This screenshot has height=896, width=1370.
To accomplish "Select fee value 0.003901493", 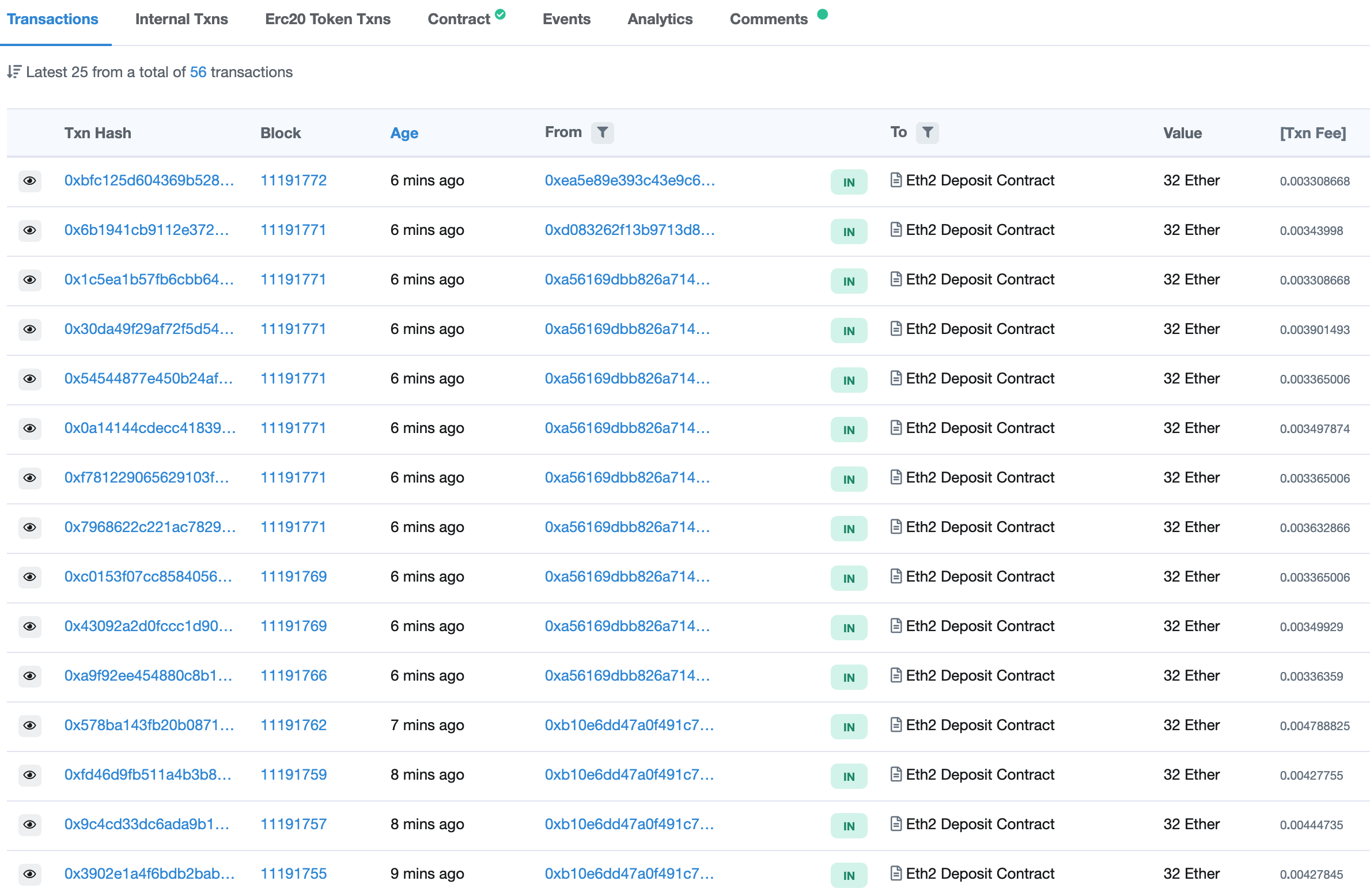I will (1315, 329).
